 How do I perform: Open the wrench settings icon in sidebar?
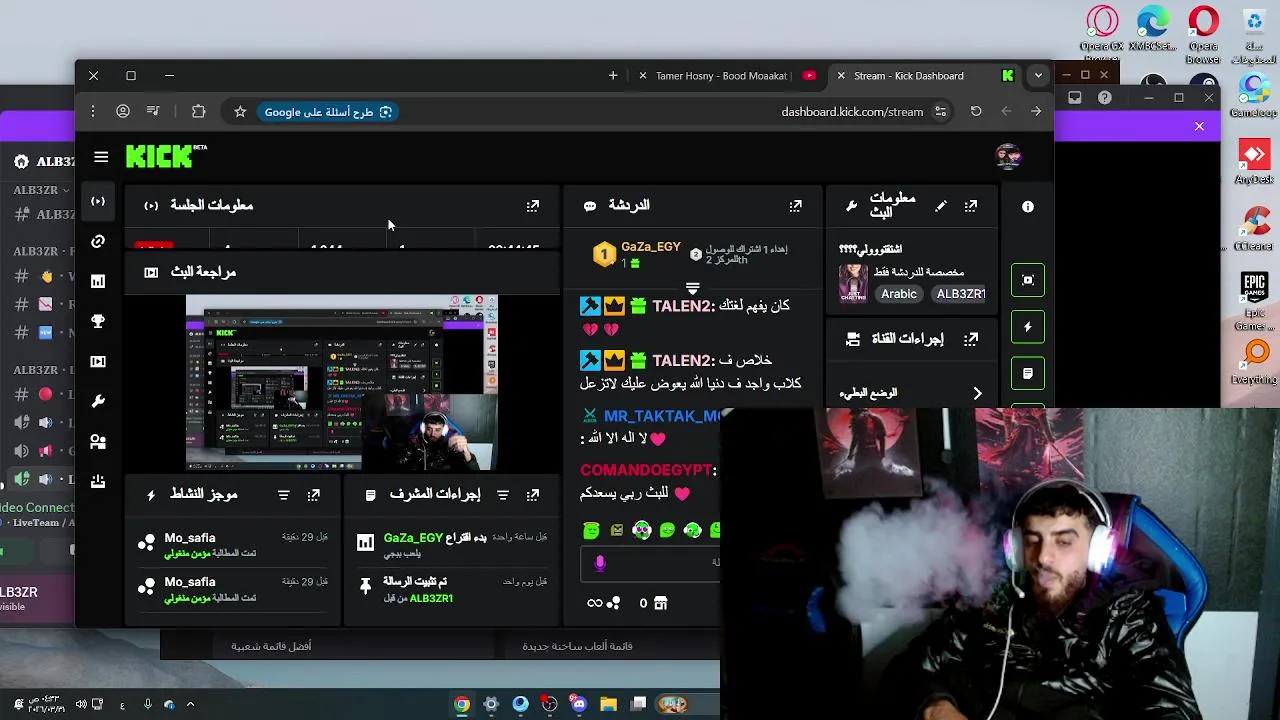(x=98, y=401)
